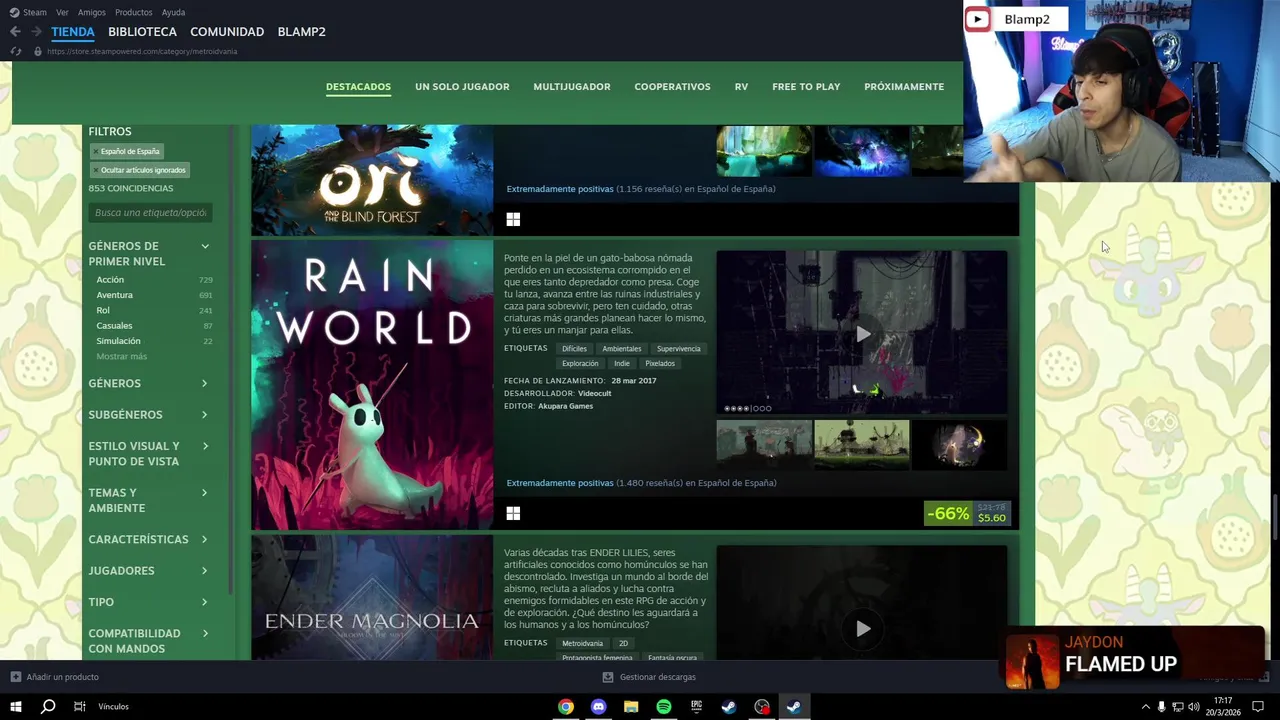Go forward with the forward arrow
1280x720 pixels.
tap(36, 32)
